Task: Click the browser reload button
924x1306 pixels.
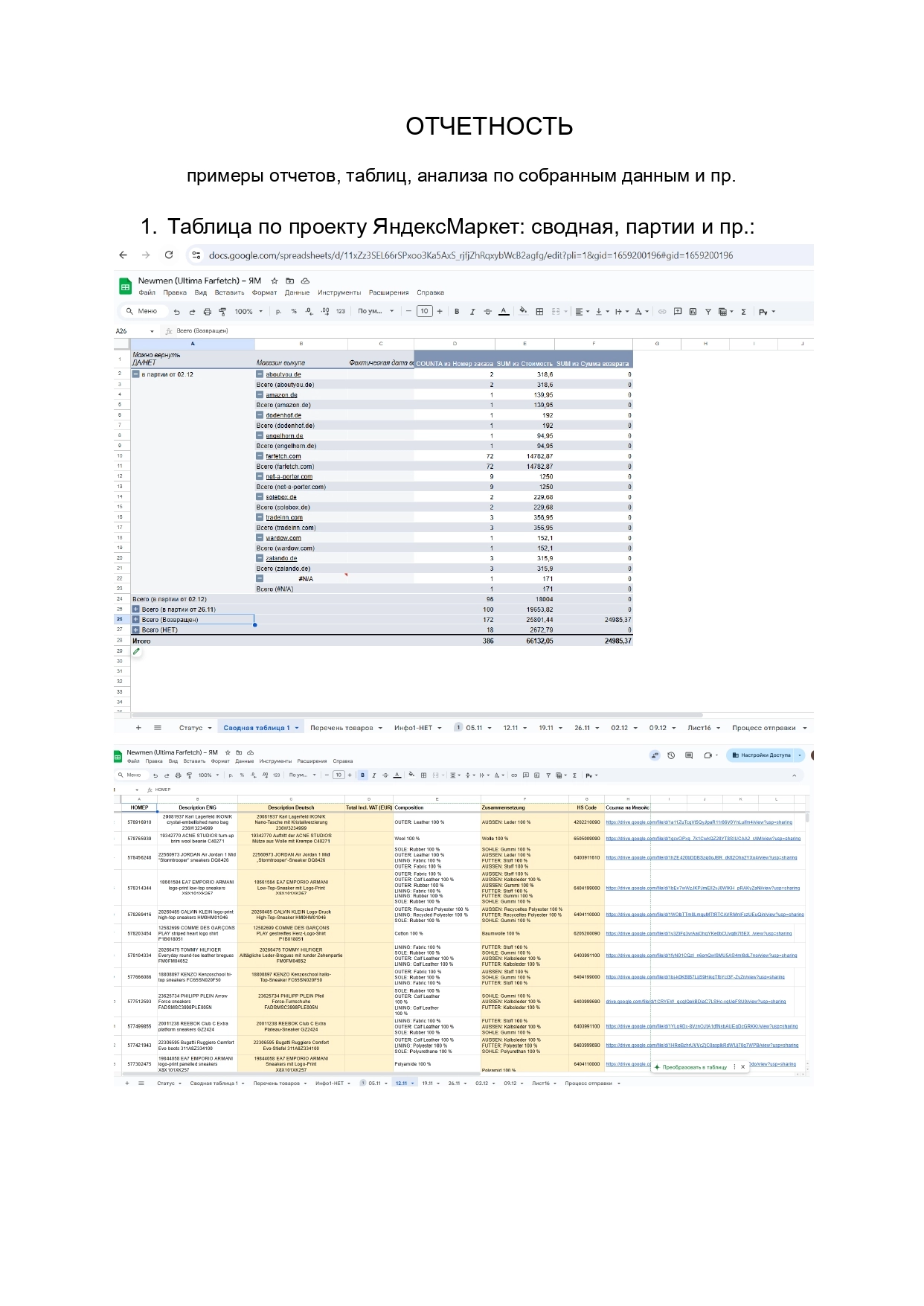Action: (x=169, y=255)
